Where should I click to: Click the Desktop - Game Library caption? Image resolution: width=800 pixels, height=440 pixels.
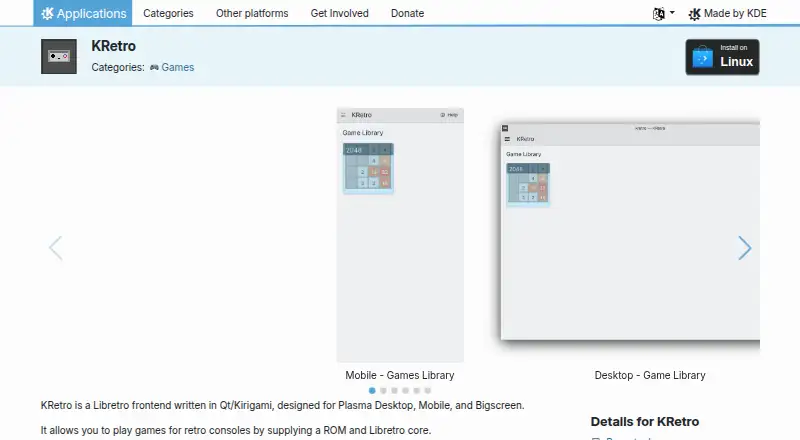coord(650,375)
